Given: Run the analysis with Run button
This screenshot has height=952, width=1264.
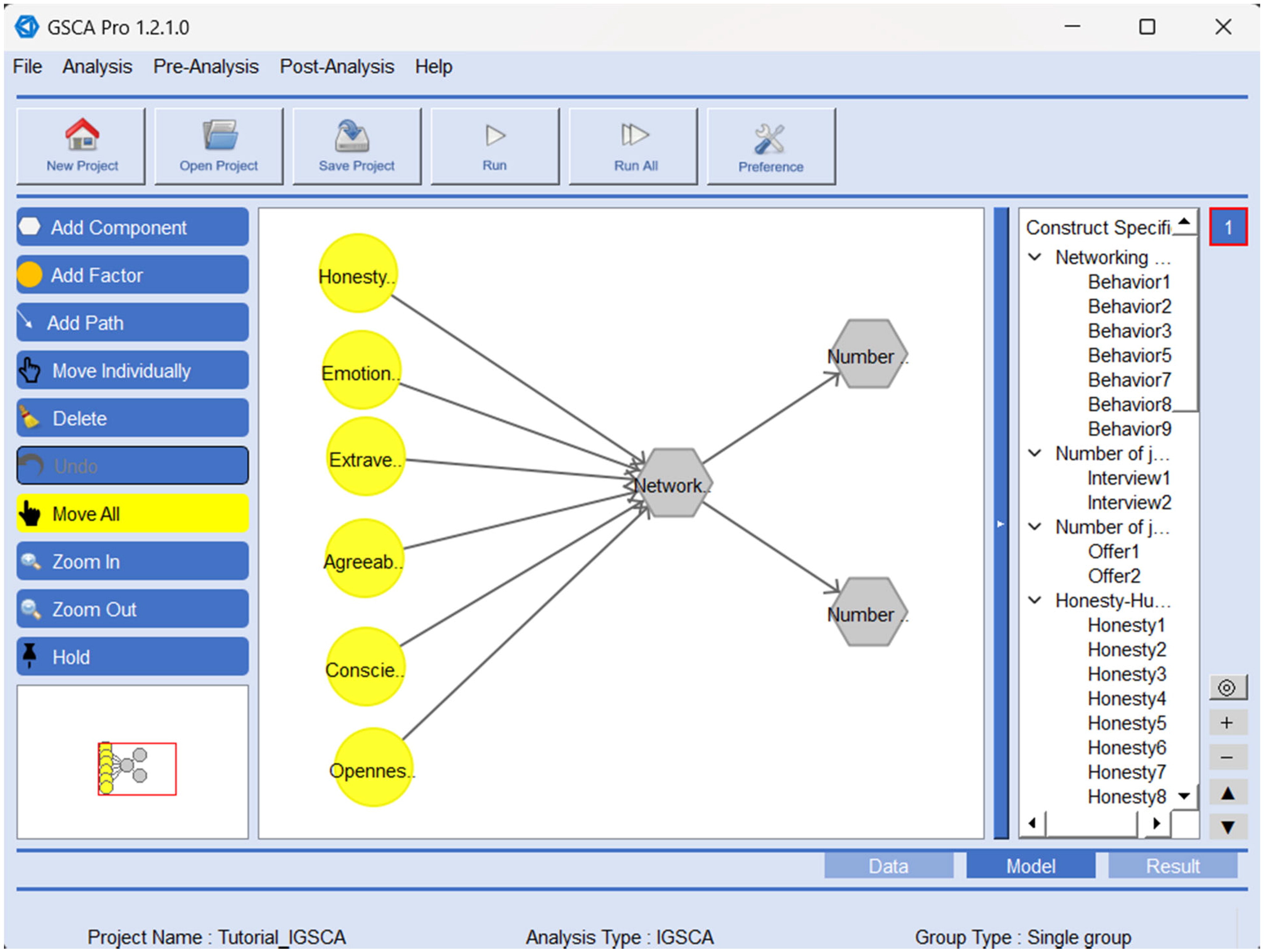Looking at the screenshot, I should tap(495, 146).
